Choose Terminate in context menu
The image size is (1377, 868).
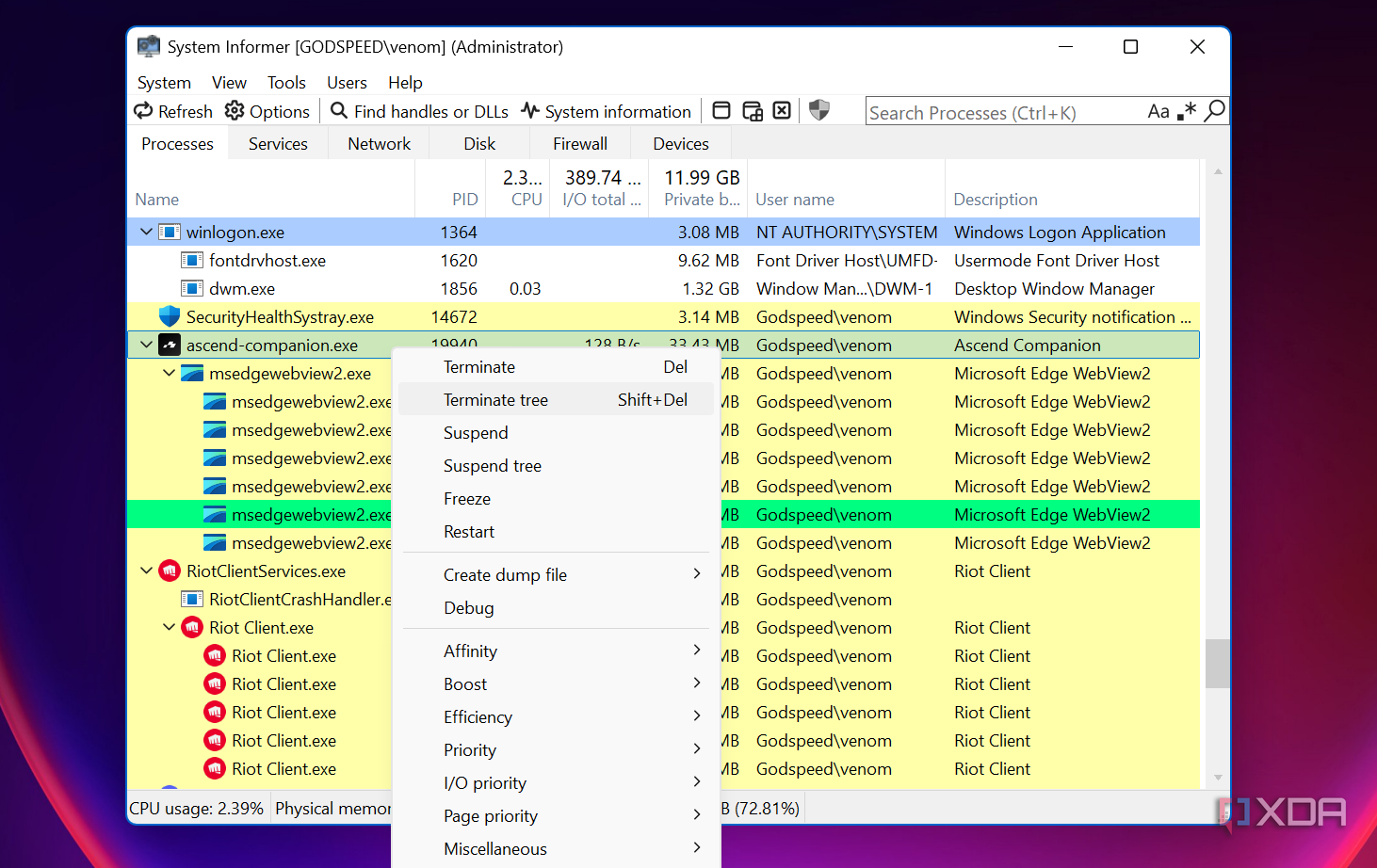[x=556, y=367]
